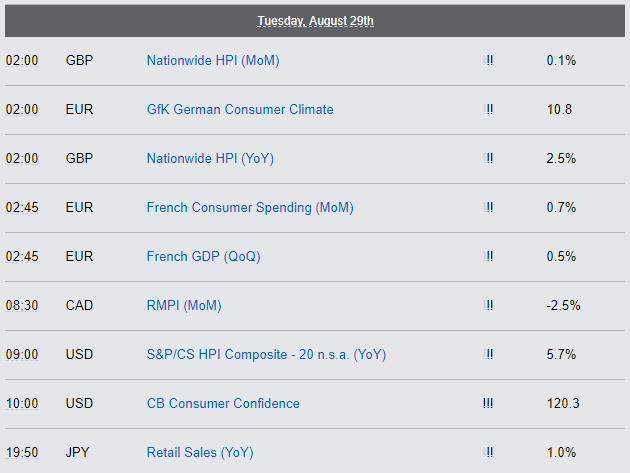Open Retail Sales (YoY) event link
This screenshot has width=630, height=473.
click(200, 453)
